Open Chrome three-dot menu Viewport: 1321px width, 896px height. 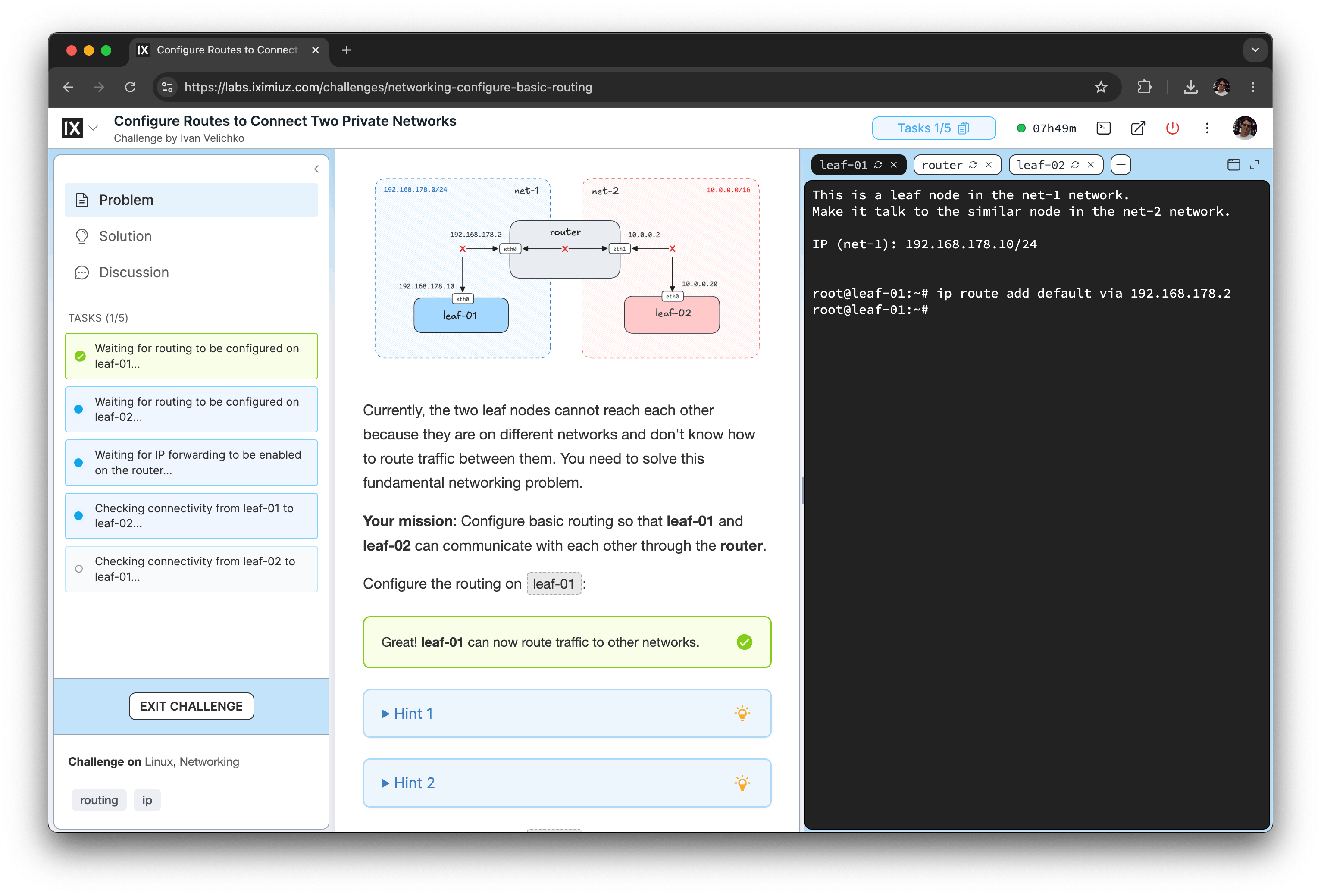pyautogui.click(x=1252, y=87)
